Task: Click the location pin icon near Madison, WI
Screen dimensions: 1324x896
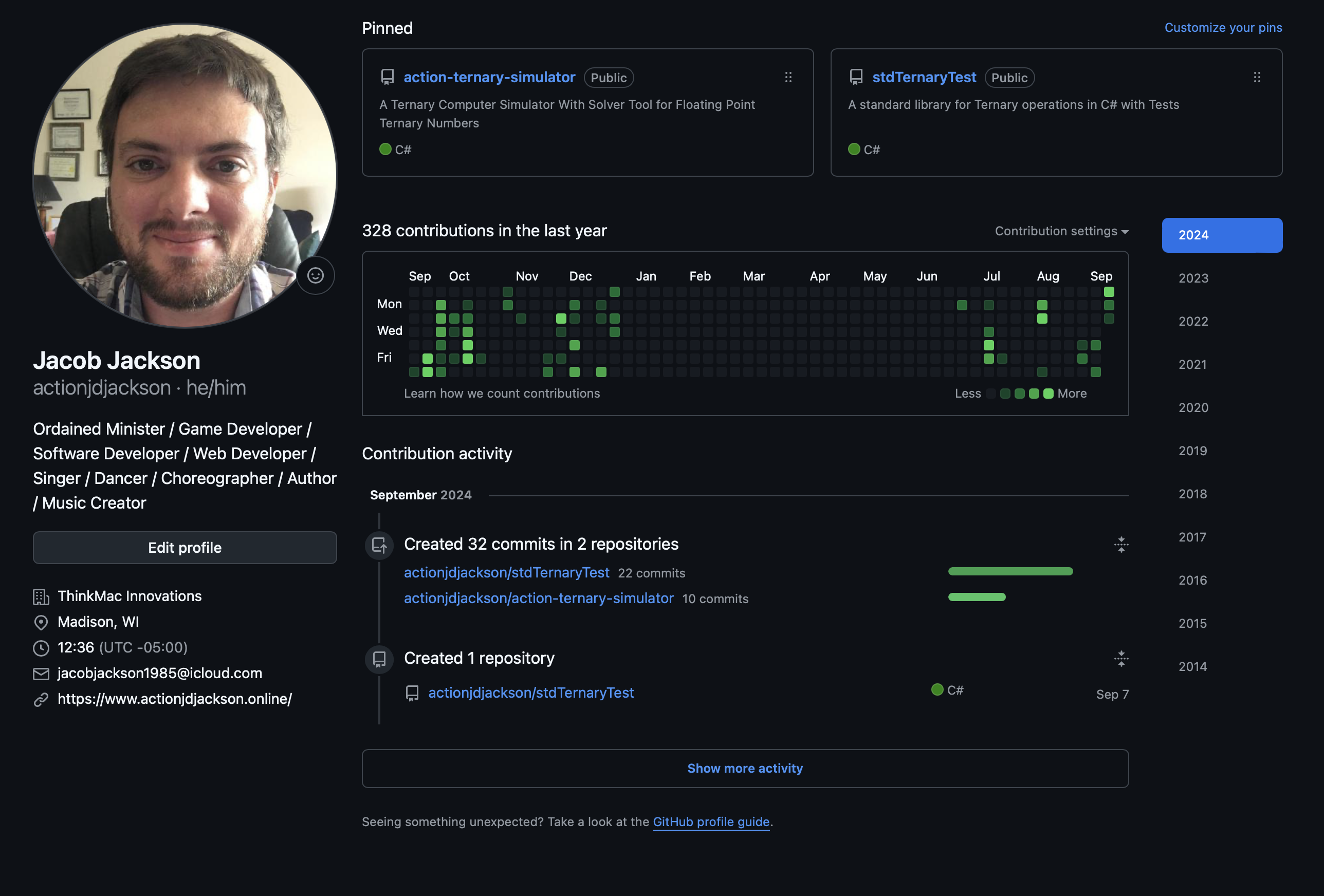Action: [x=41, y=622]
